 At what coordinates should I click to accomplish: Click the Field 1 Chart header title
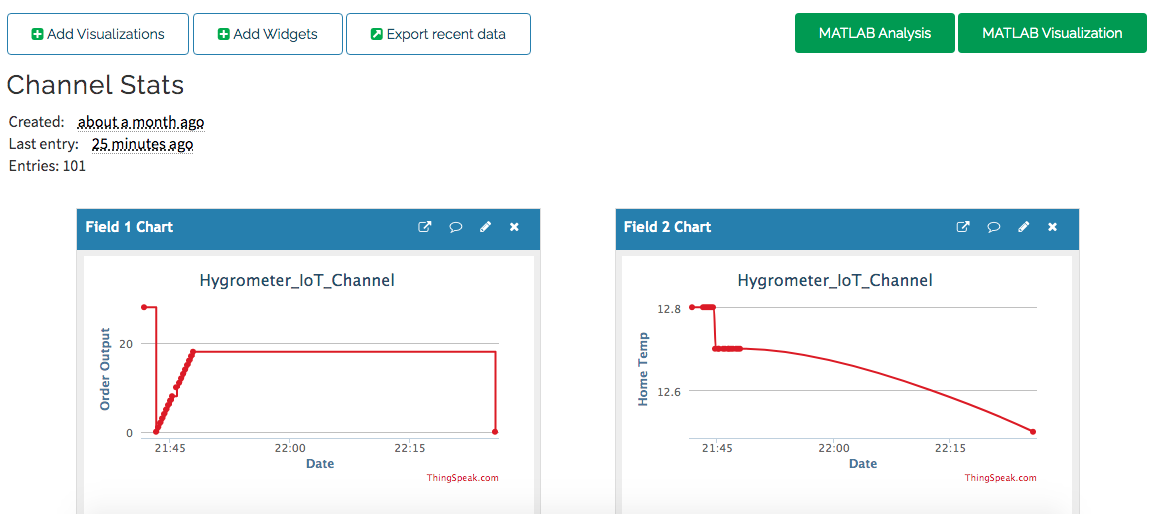pyautogui.click(x=129, y=227)
